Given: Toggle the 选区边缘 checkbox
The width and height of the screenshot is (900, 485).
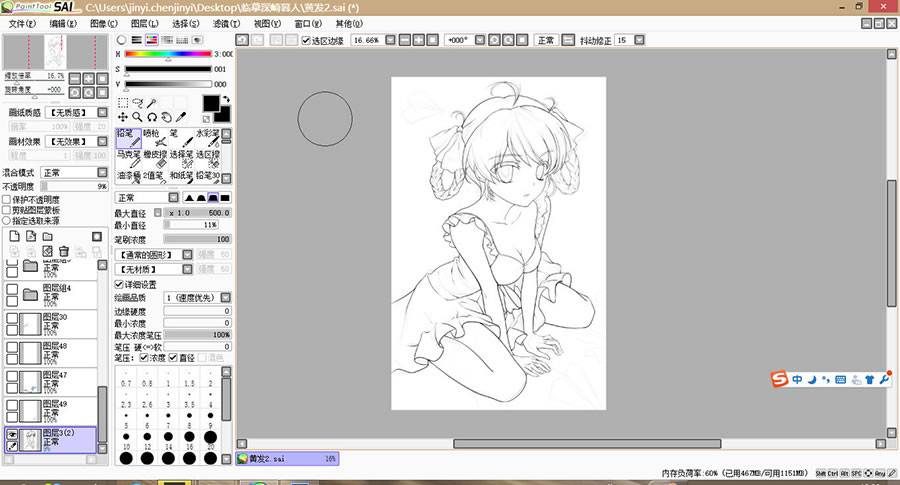Looking at the screenshot, I should pos(306,40).
